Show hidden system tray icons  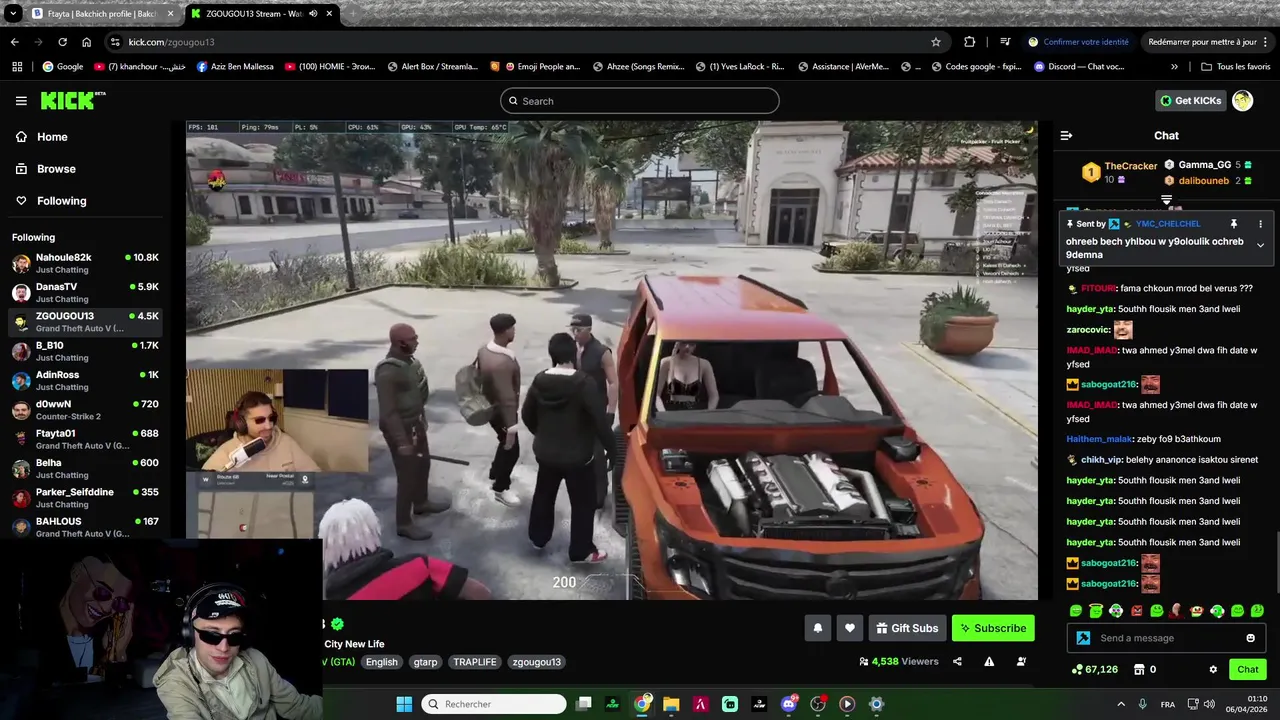click(1120, 704)
